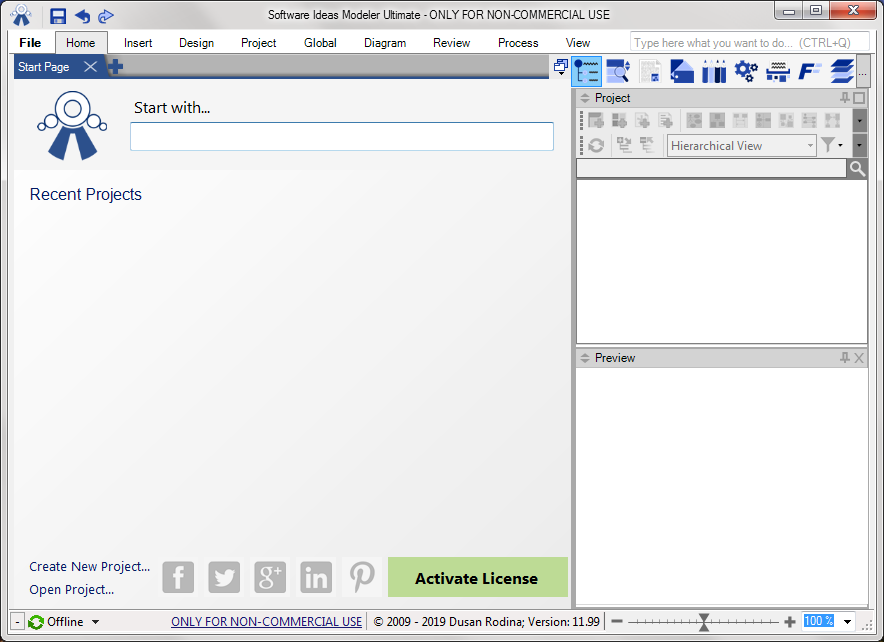The height and width of the screenshot is (642, 884).
Task: Click the Activate License button
Action: click(x=476, y=577)
